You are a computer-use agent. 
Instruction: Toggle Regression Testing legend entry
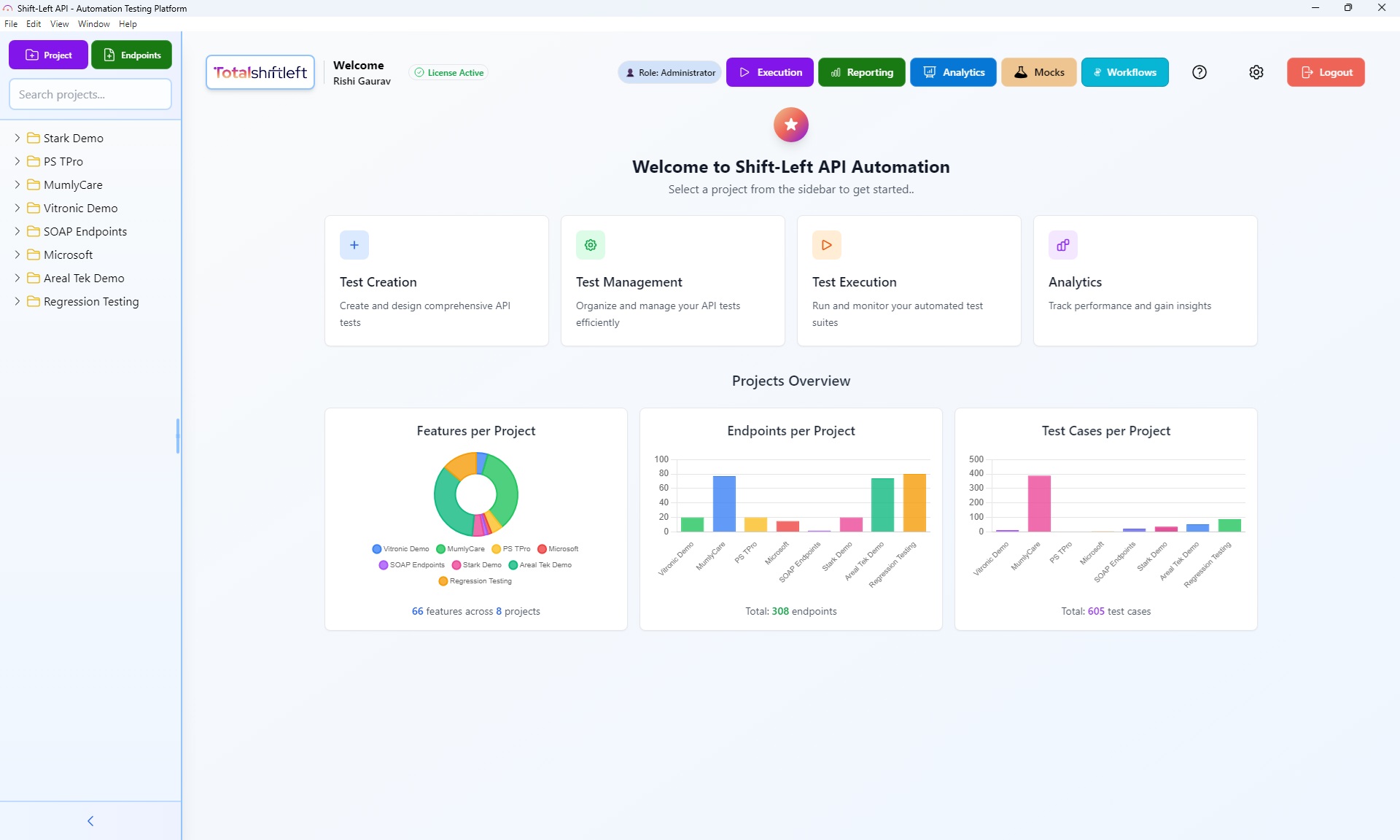[x=475, y=581]
